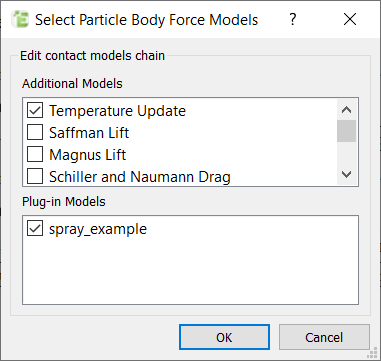Highlight the Saffman Lift item label
381x361 pixels.
pos(89,133)
